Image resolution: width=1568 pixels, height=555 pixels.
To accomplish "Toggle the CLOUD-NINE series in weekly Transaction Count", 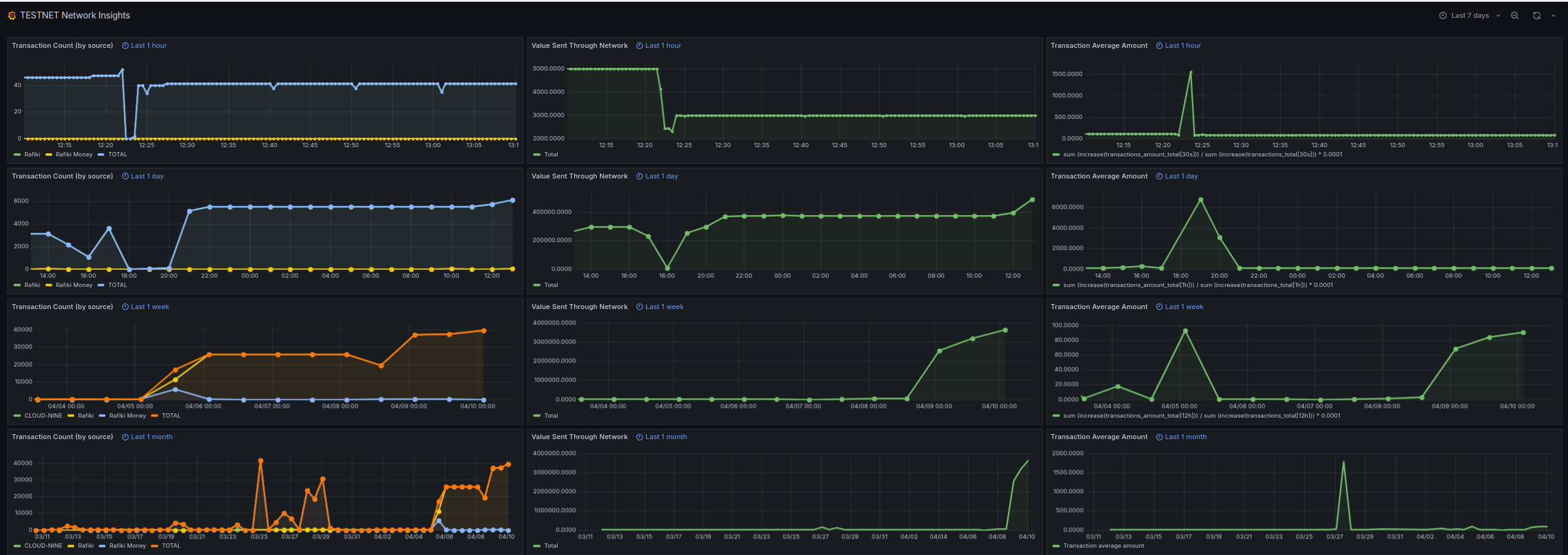I will point(43,415).
